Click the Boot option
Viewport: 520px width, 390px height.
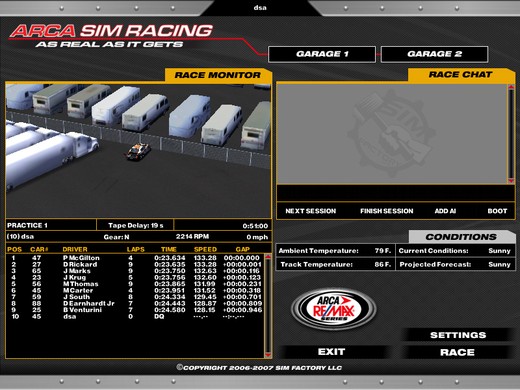(497, 211)
